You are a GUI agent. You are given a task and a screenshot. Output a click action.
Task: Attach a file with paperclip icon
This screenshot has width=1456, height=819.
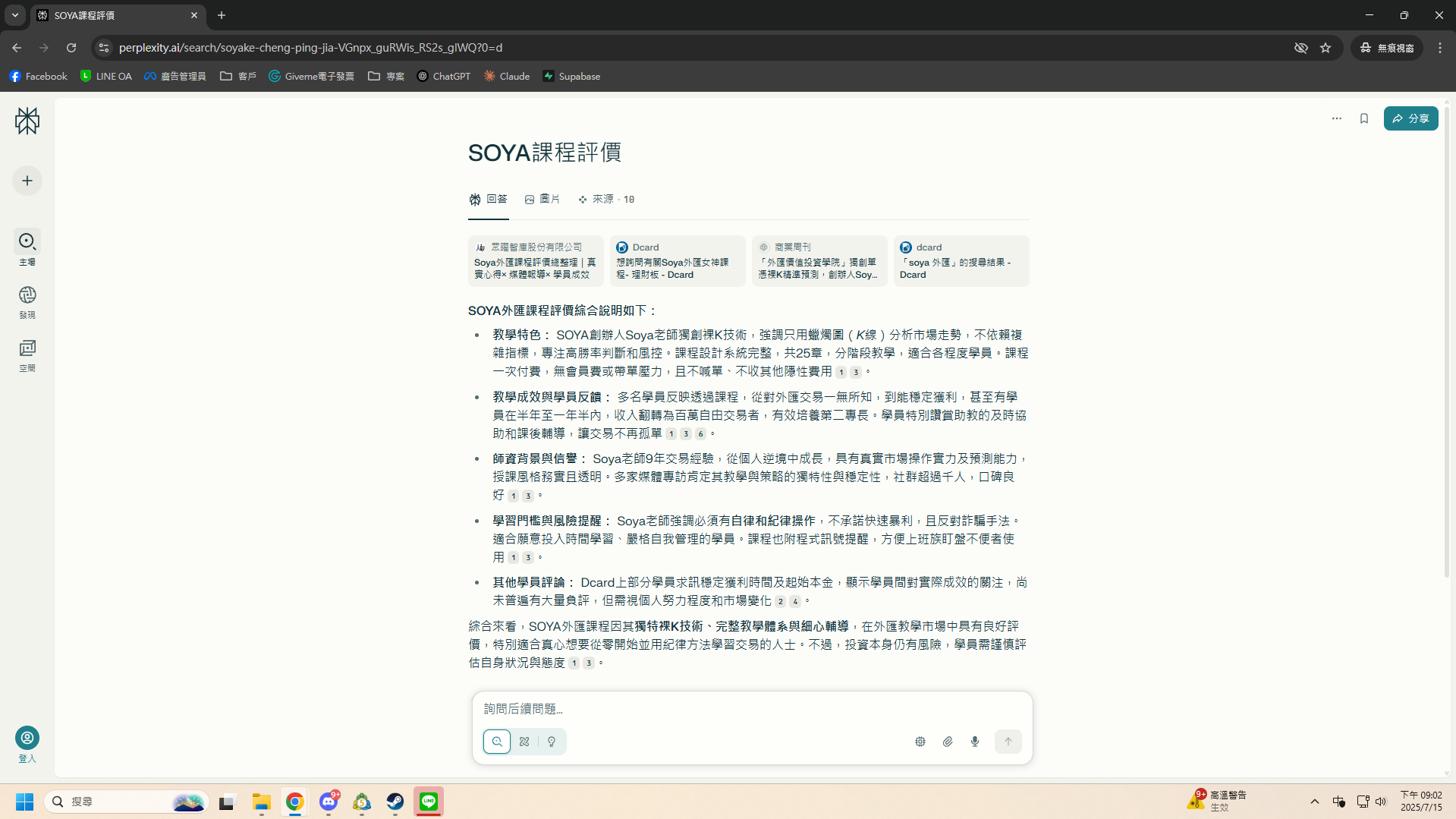pos(948,742)
